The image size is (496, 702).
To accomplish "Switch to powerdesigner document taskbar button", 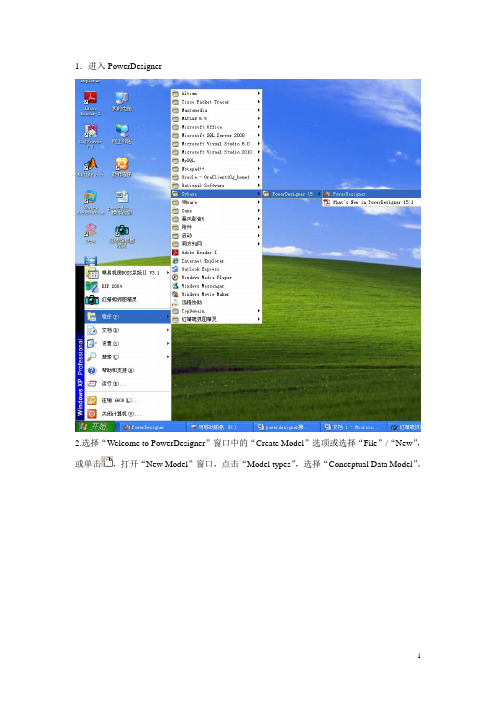I will pyautogui.click(x=286, y=427).
